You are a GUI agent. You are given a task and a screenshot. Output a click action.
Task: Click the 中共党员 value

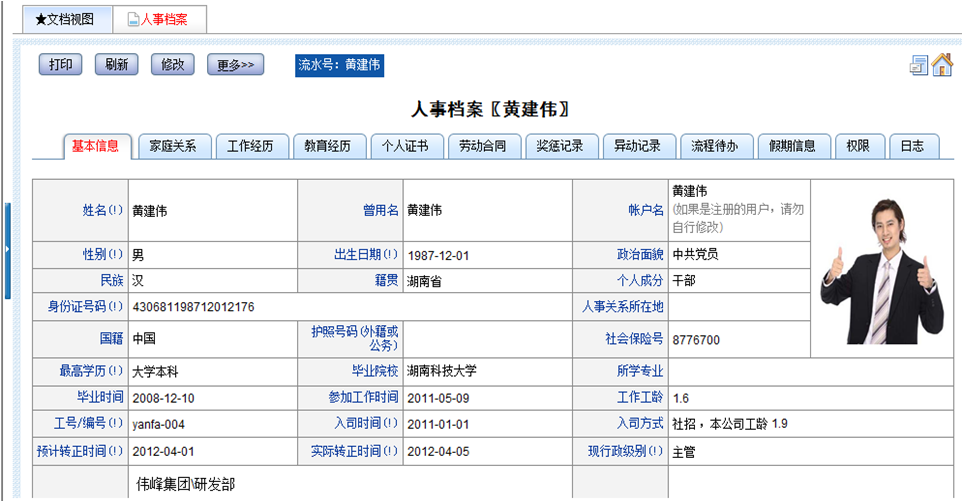click(x=695, y=254)
